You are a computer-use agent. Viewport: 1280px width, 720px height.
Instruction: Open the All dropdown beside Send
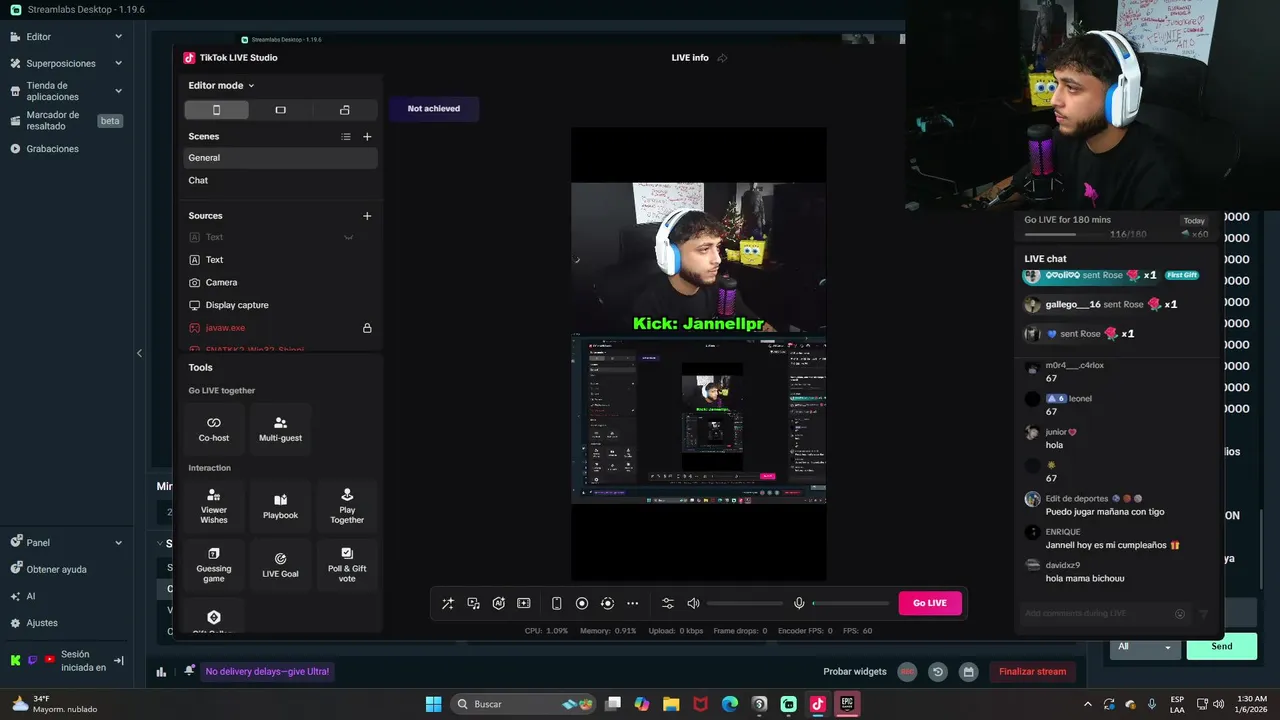[x=1145, y=646]
